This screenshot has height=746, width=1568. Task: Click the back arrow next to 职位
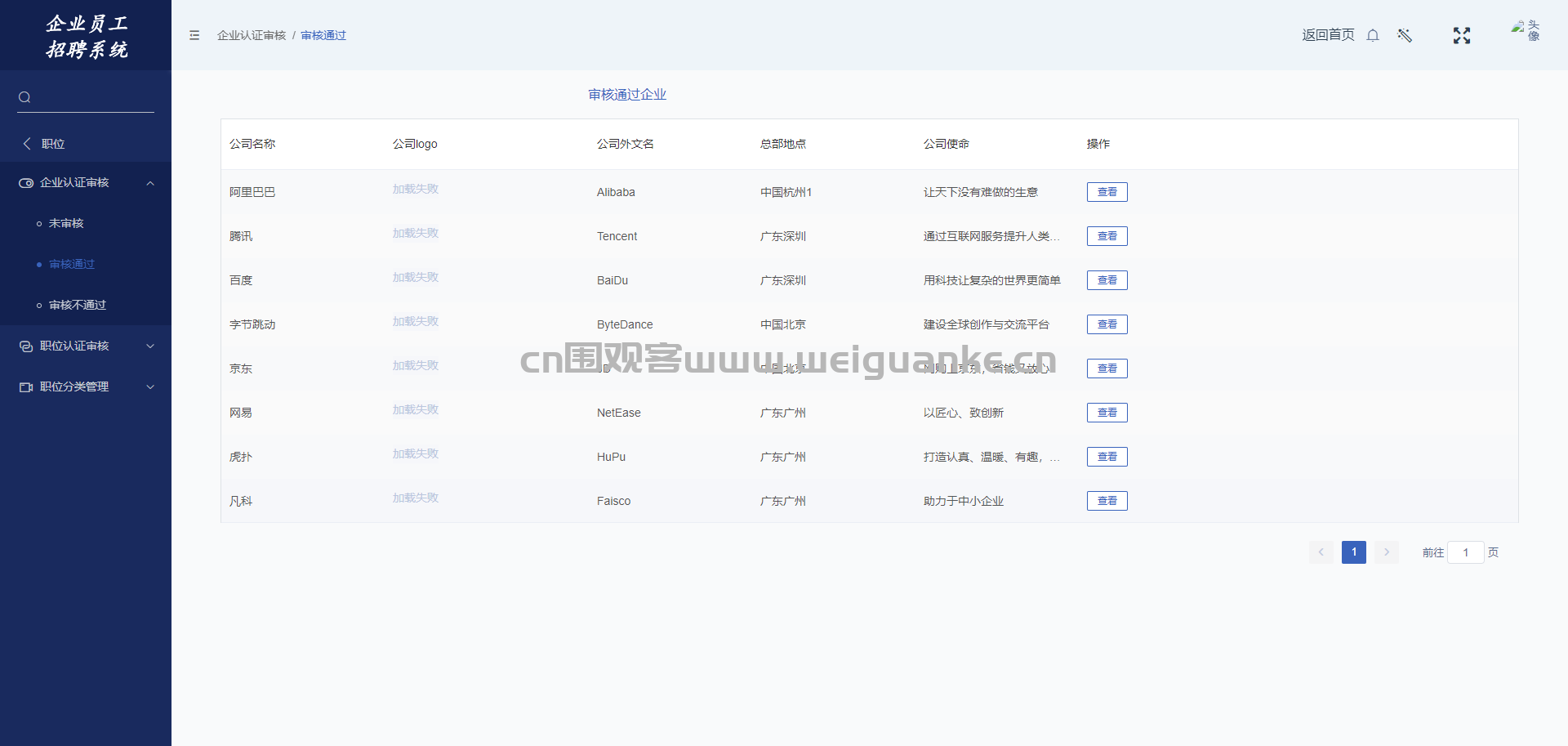tap(27, 143)
